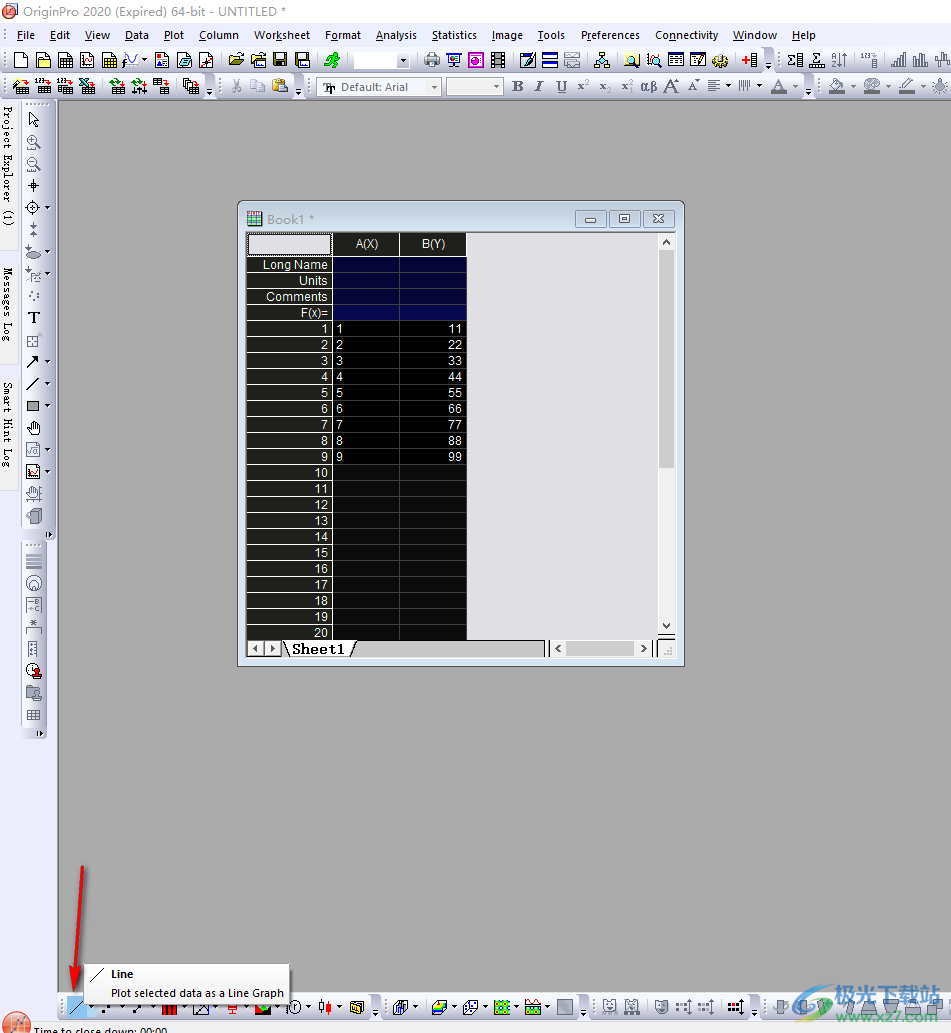951x1033 pixels.
Task: Toggle Italic text formatting
Action: click(x=539, y=86)
